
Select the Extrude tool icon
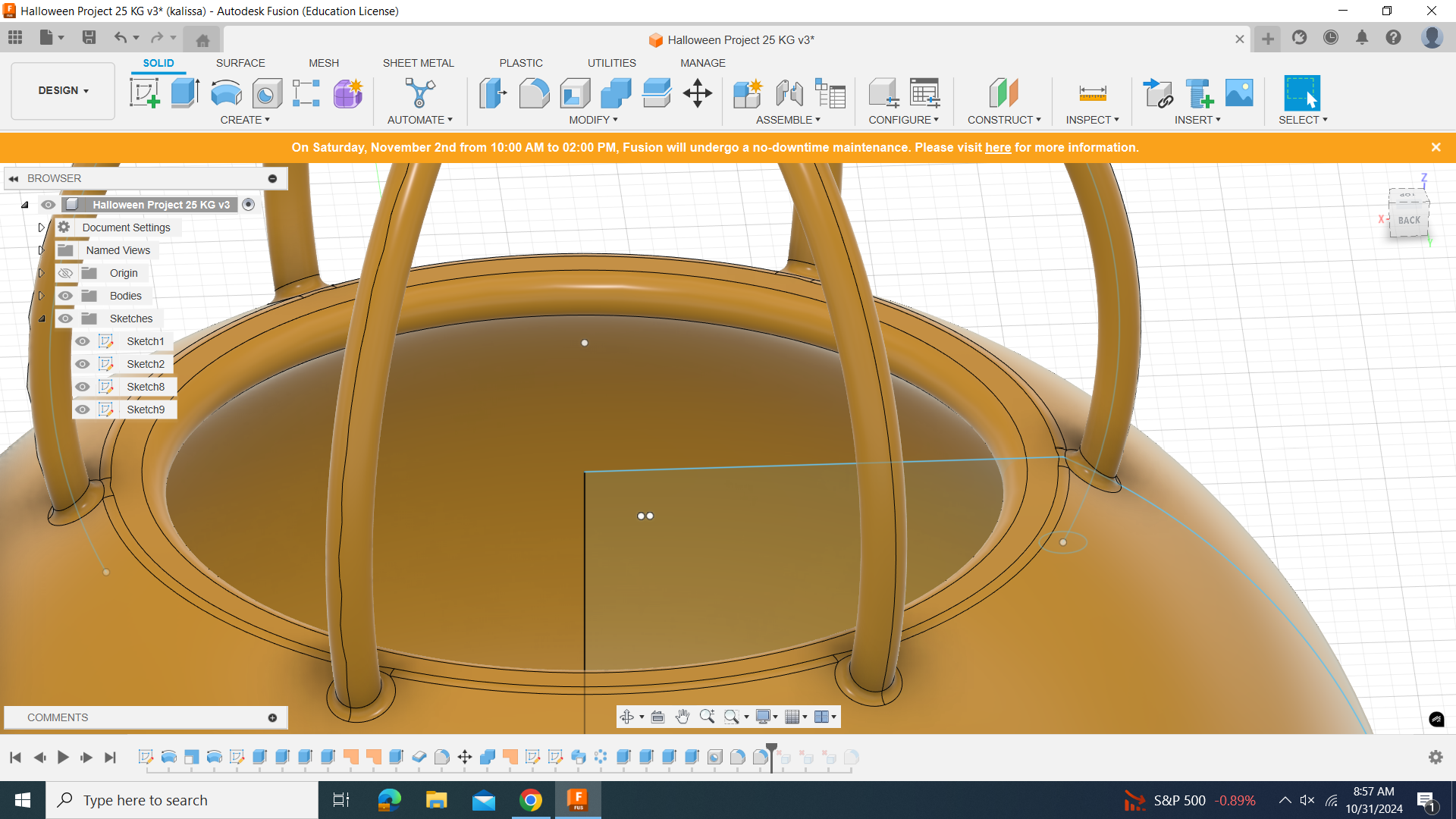pyautogui.click(x=185, y=93)
